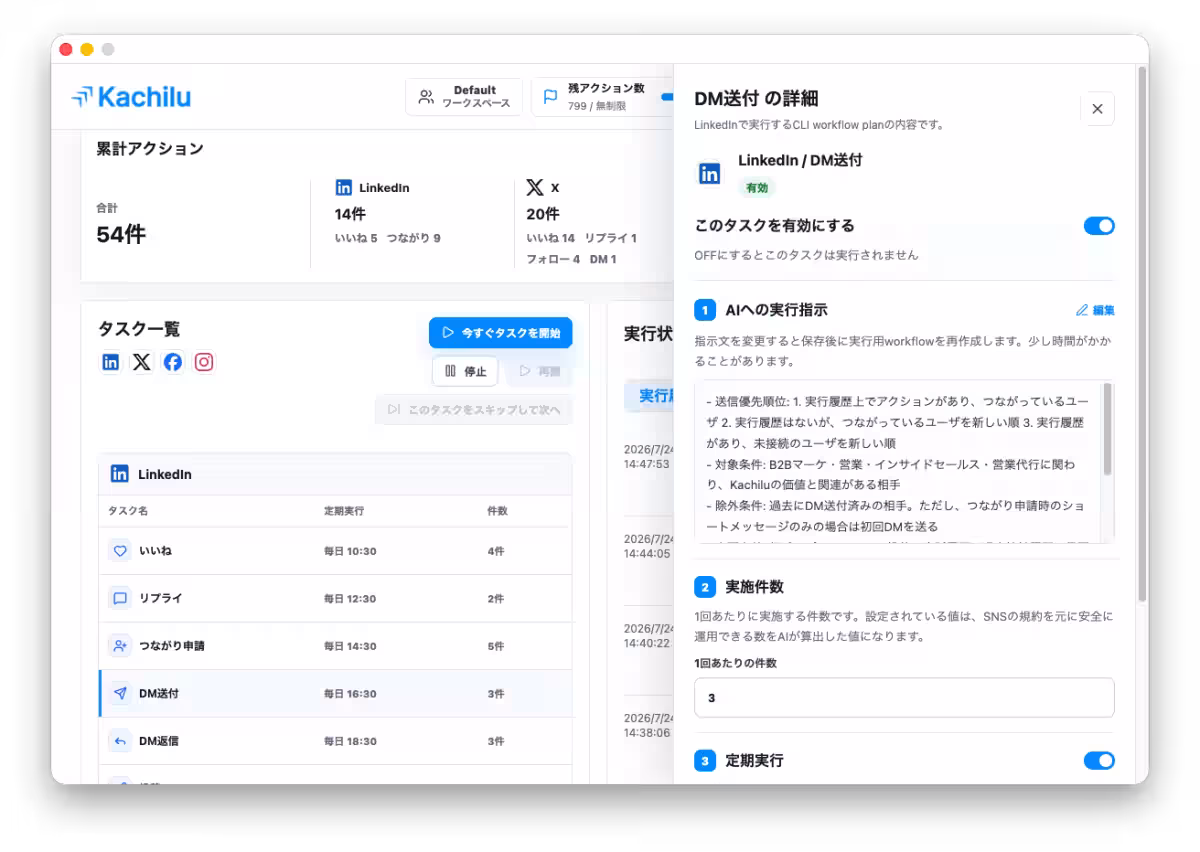Screen dimensions: 1200x852
Task: Filter the task list by LinkedIn icon
Action: coord(111,362)
